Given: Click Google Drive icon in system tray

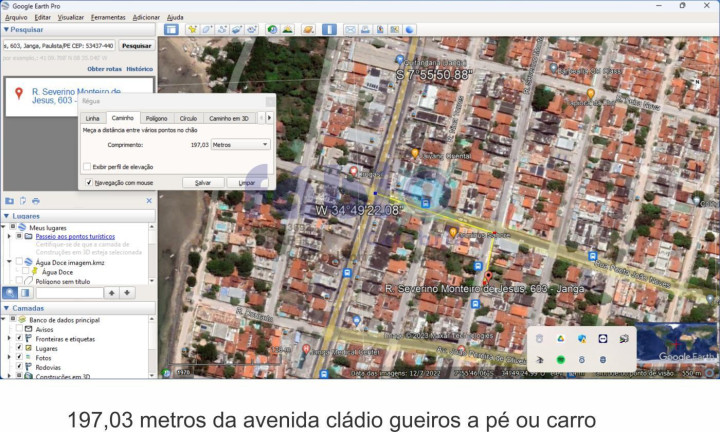Looking at the screenshot, I should [560, 339].
